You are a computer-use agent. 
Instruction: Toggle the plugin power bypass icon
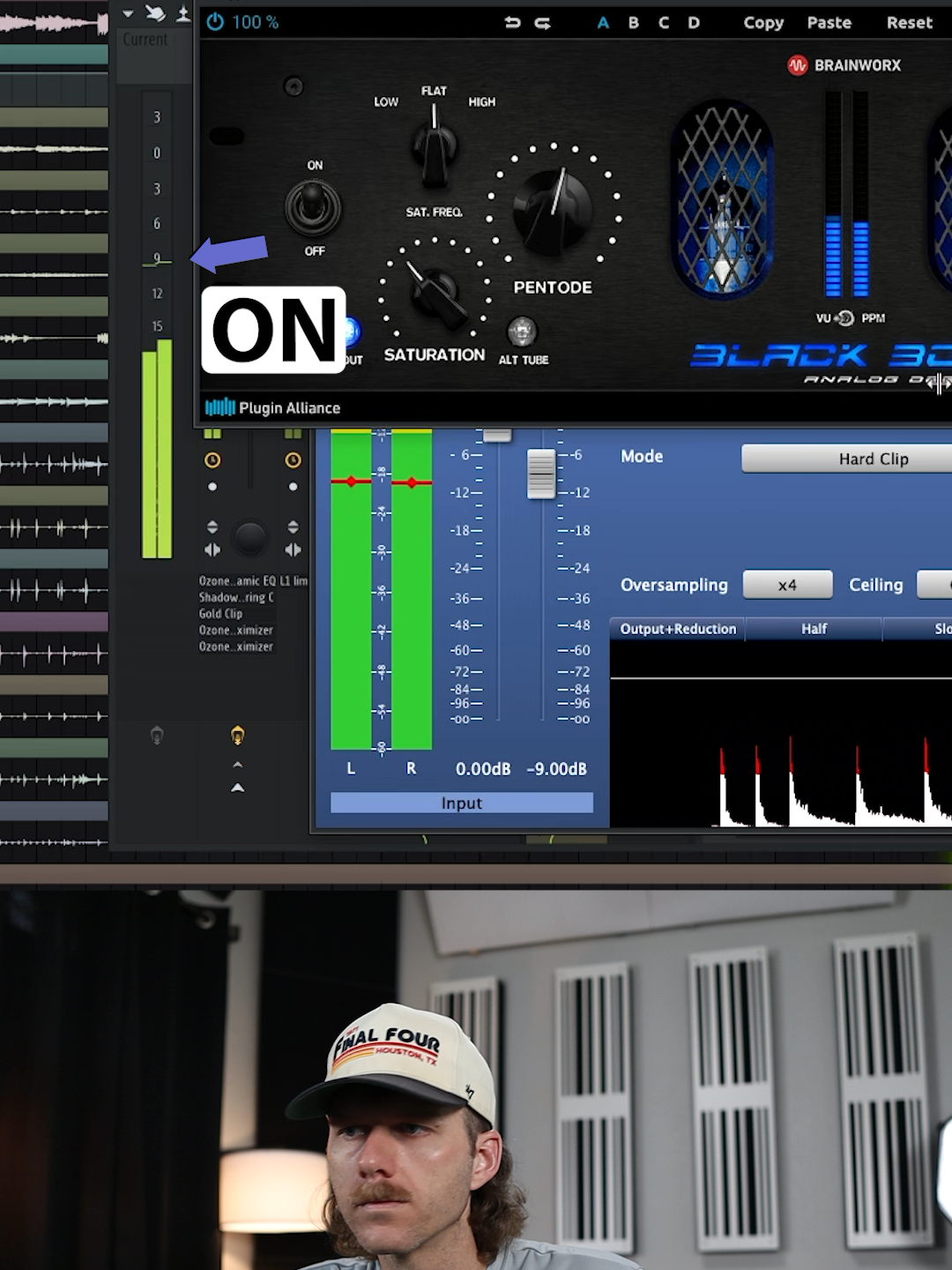(x=215, y=22)
